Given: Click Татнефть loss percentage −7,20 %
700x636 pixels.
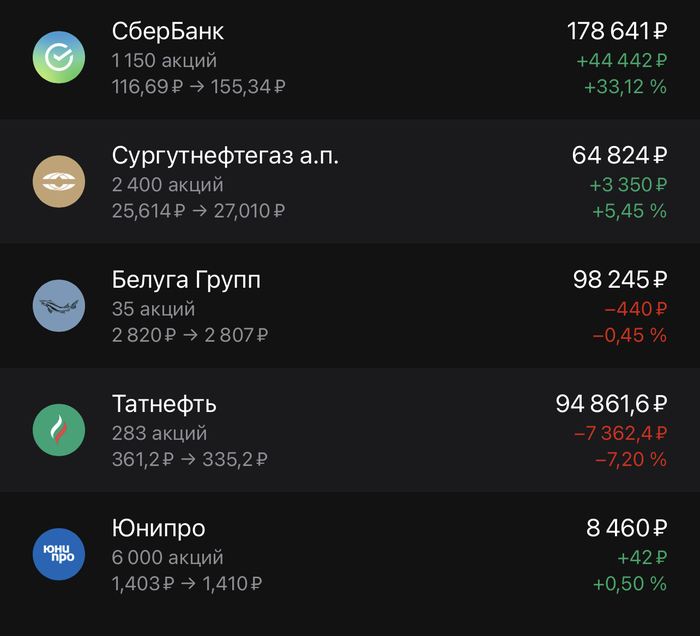Looking at the screenshot, I should click(630, 460).
